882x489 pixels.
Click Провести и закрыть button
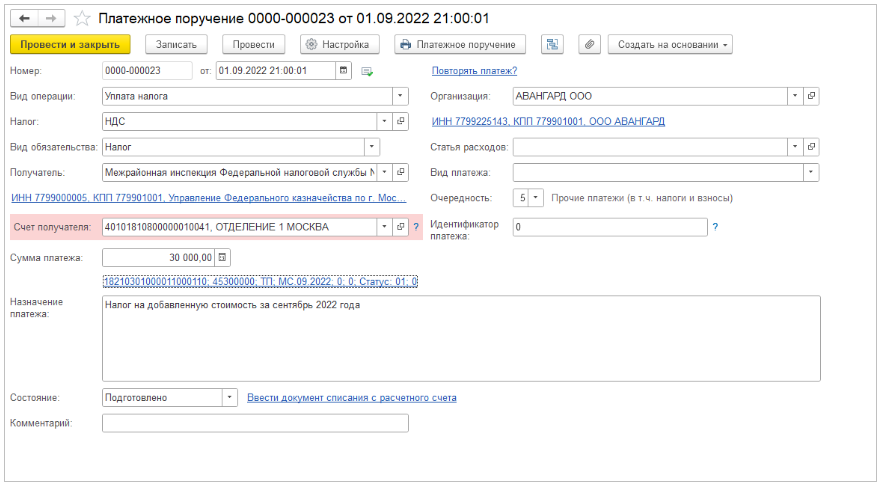coord(70,44)
